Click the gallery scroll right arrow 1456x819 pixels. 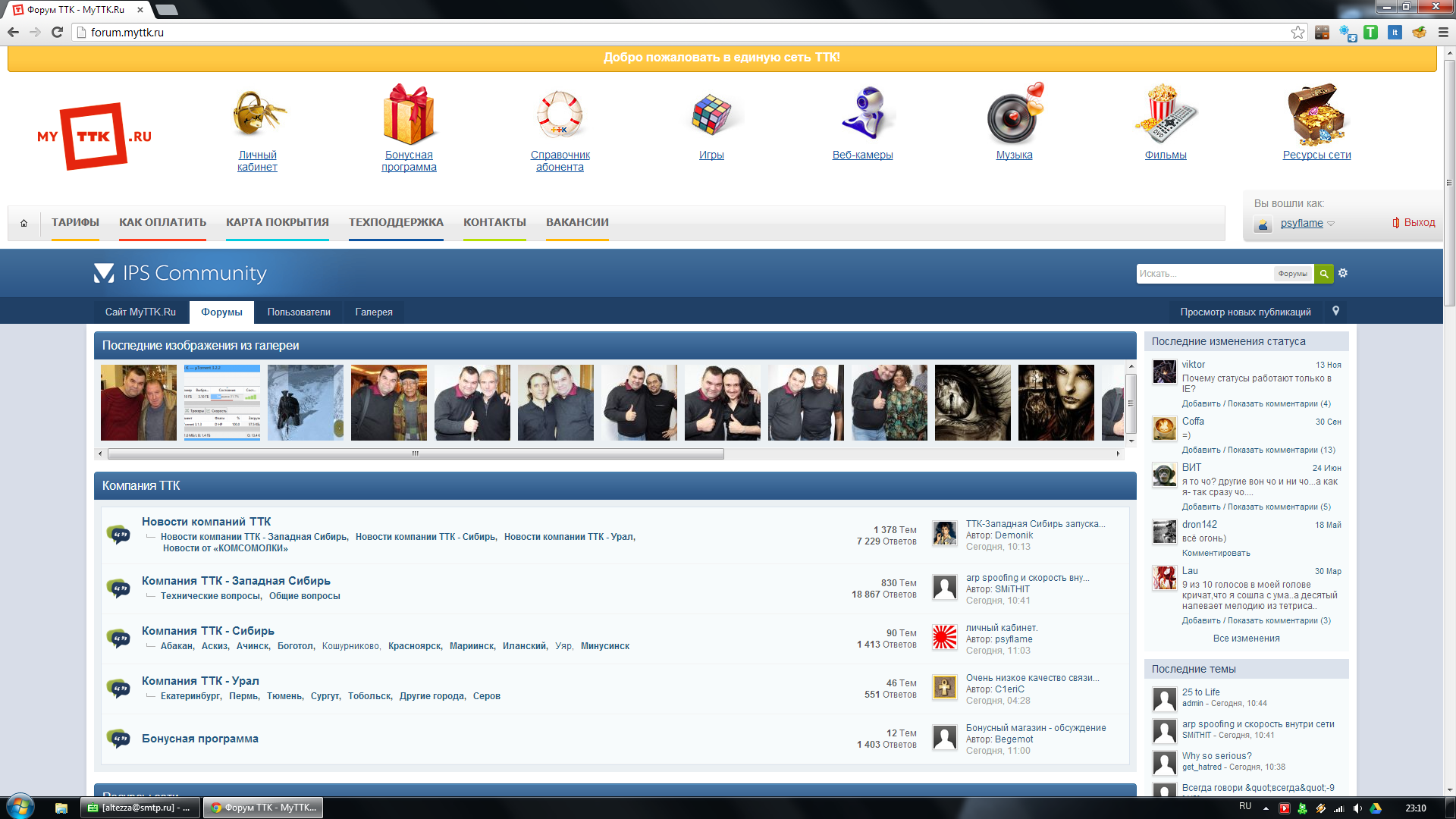pyautogui.click(x=1118, y=453)
